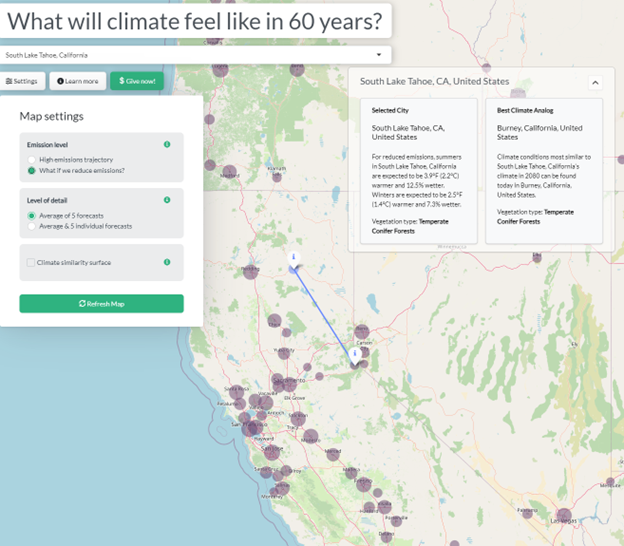Screen dimensions: 624x546
Task: Collapse the South Lake Tahoe info panel
Action: [595, 83]
